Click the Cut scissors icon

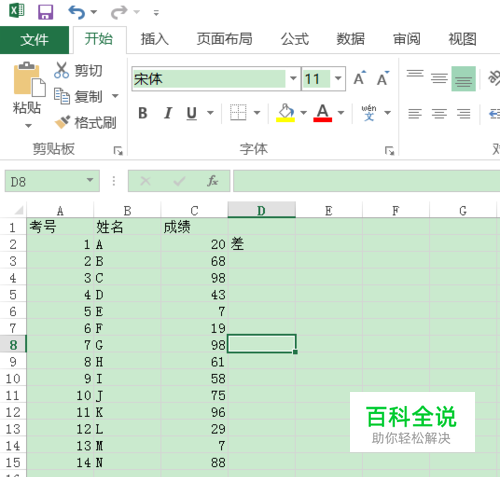click(62, 70)
